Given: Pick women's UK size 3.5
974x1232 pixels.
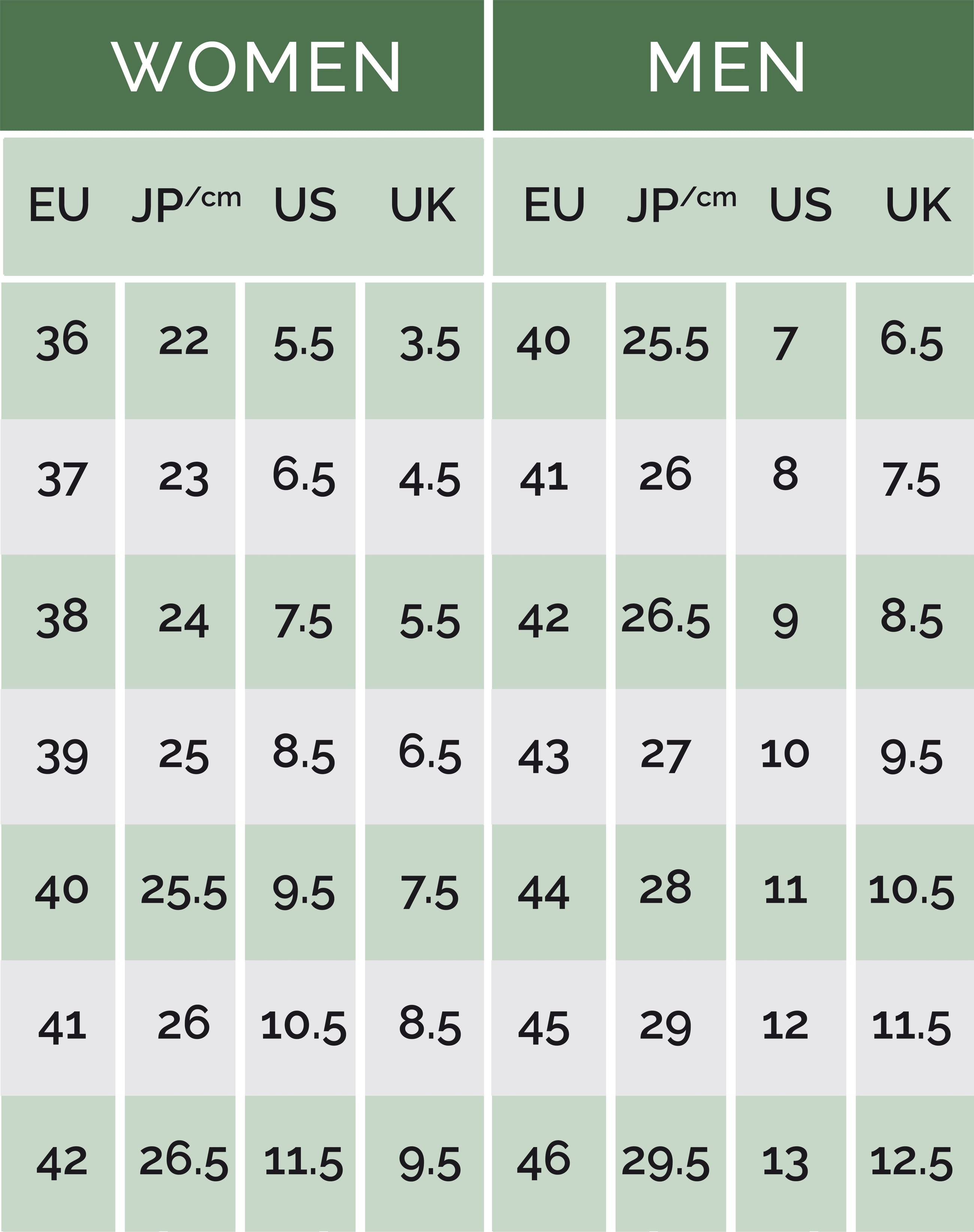Looking at the screenshot, I should (429, 344).
